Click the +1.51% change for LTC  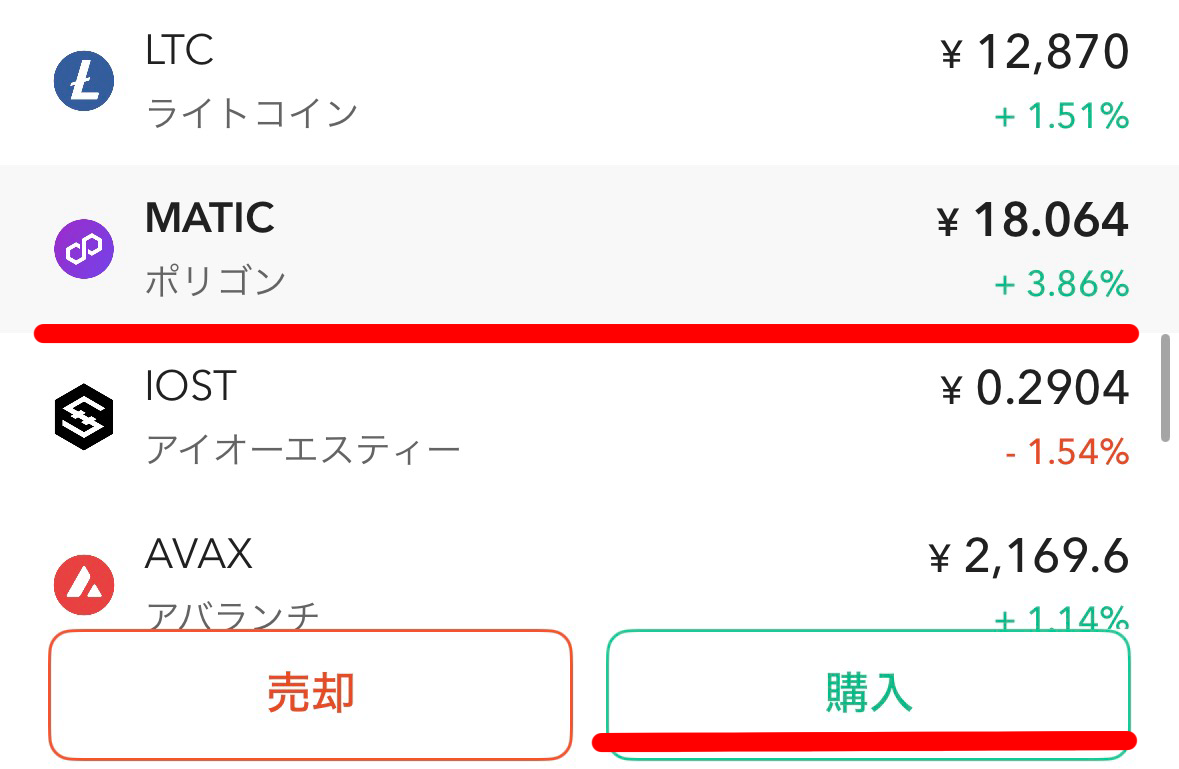coord(1062,117)
